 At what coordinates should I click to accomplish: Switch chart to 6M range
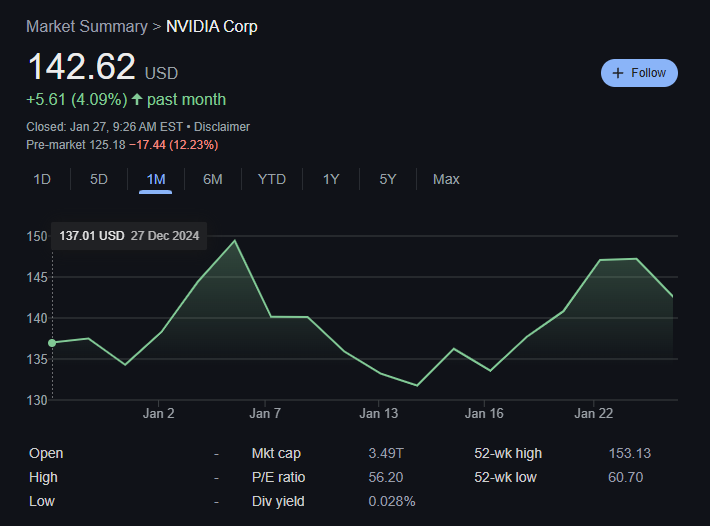[x=213, y=179]
